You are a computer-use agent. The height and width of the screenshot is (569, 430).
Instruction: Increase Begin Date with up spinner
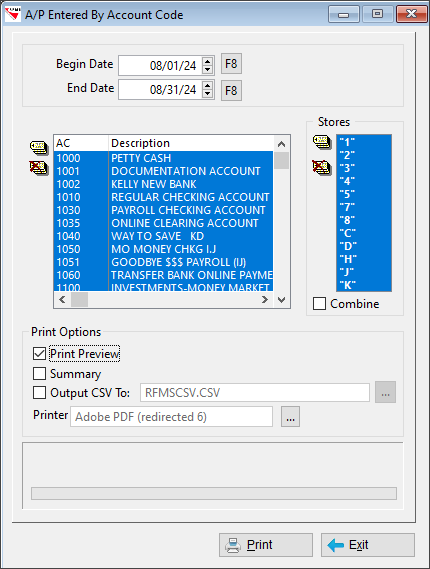click(207, 61)
